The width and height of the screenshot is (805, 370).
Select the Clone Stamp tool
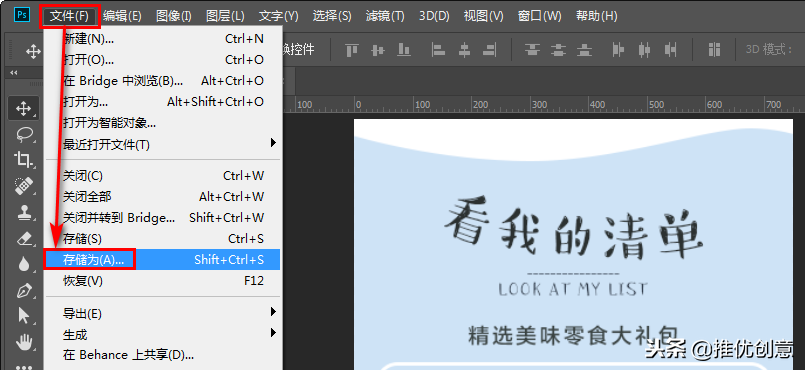pos(24,212)
